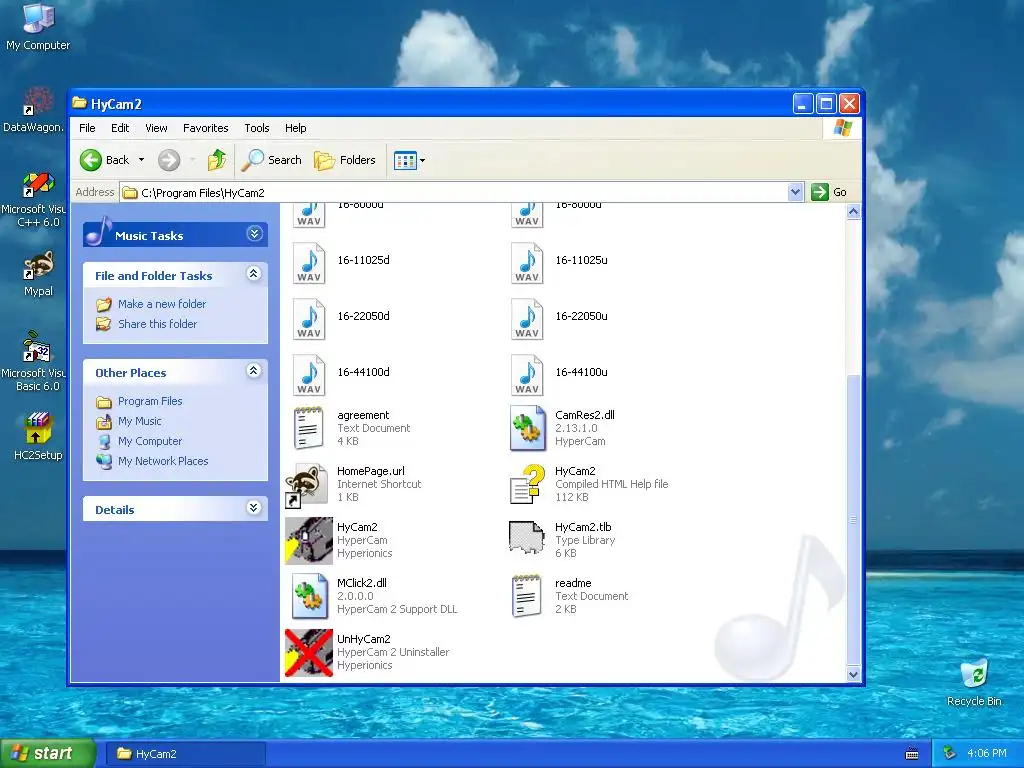Viewport: 1024px width, 768px height.
Task: Click the file list scroll down arrow
Action: point(853,675)
